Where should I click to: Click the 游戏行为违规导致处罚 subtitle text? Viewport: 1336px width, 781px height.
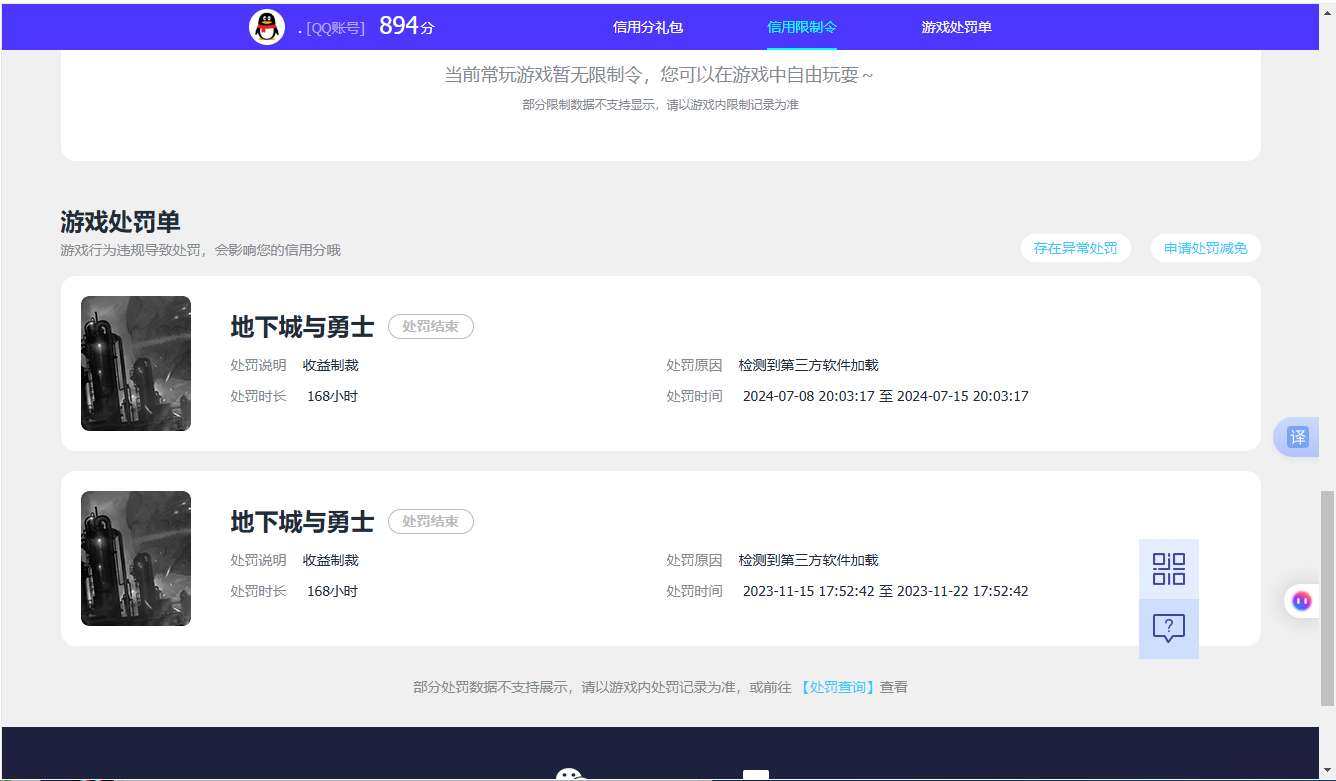(x=200, y=250)
